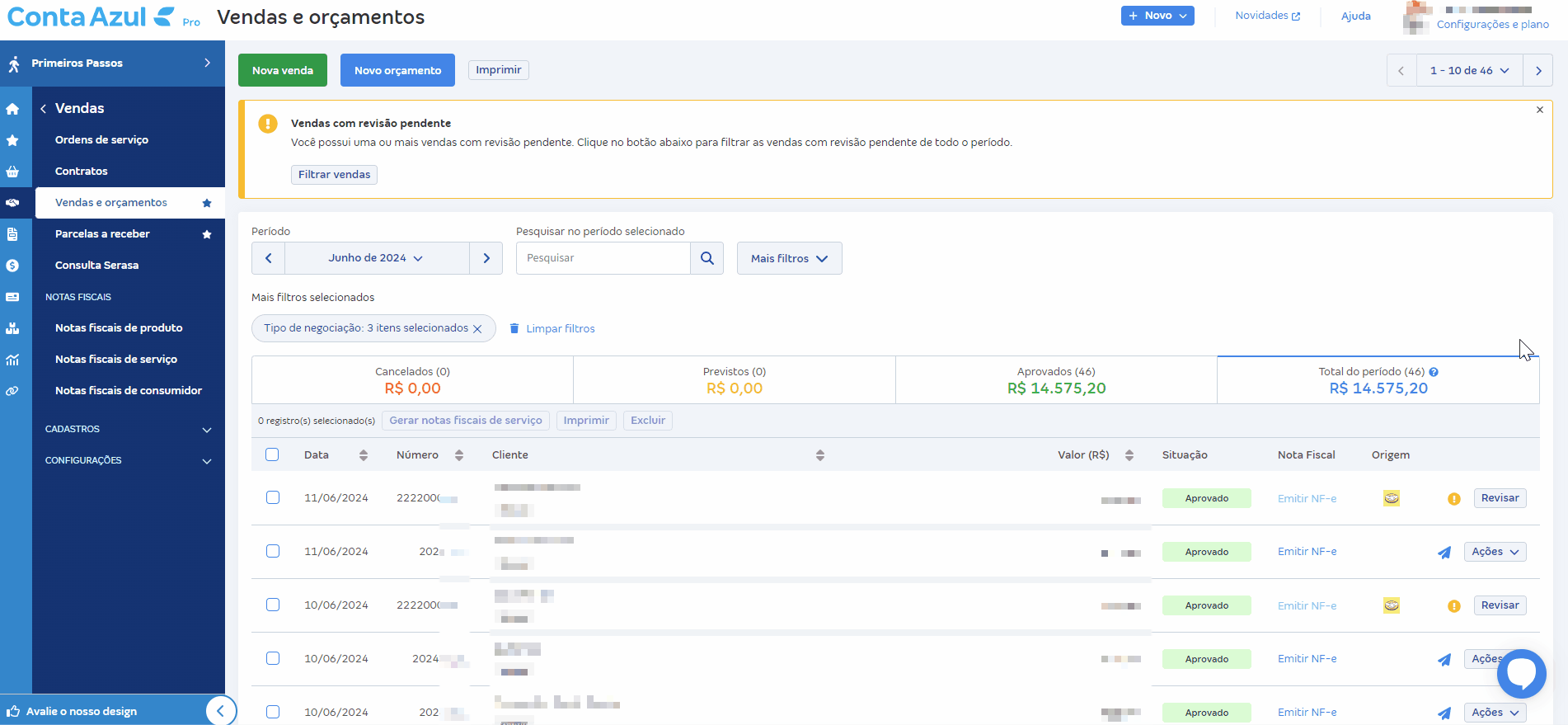This screenshot has height=725, width=1568.
Task: Open Novidades external link
Action: pyautogui.click(x=1268, y=16)
